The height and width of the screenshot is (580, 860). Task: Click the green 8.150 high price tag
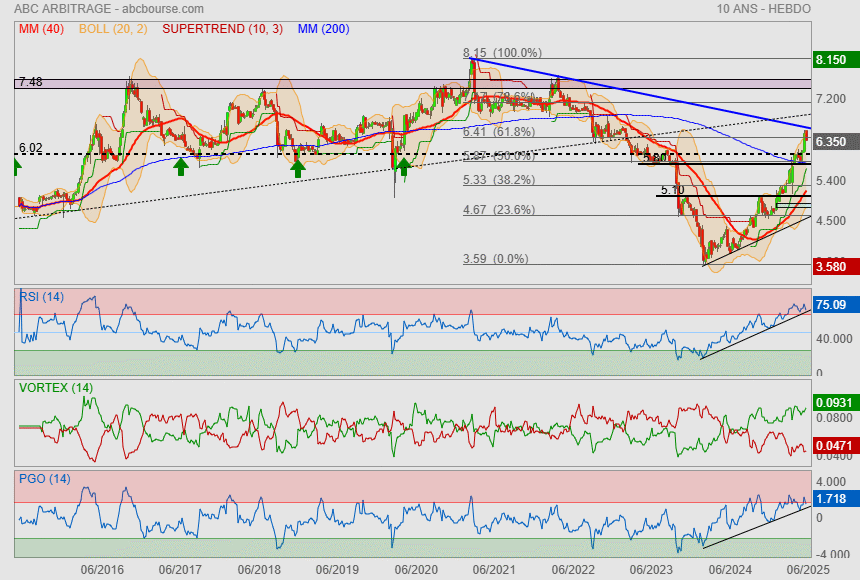[831, 60]
